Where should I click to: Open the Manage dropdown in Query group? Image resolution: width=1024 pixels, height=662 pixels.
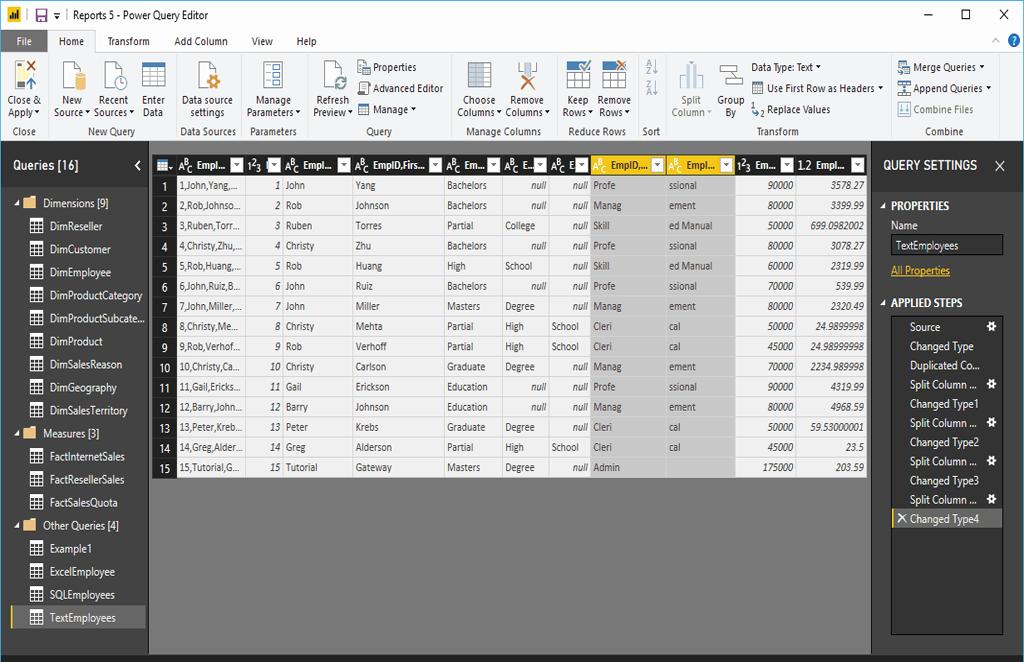[387, 110]
